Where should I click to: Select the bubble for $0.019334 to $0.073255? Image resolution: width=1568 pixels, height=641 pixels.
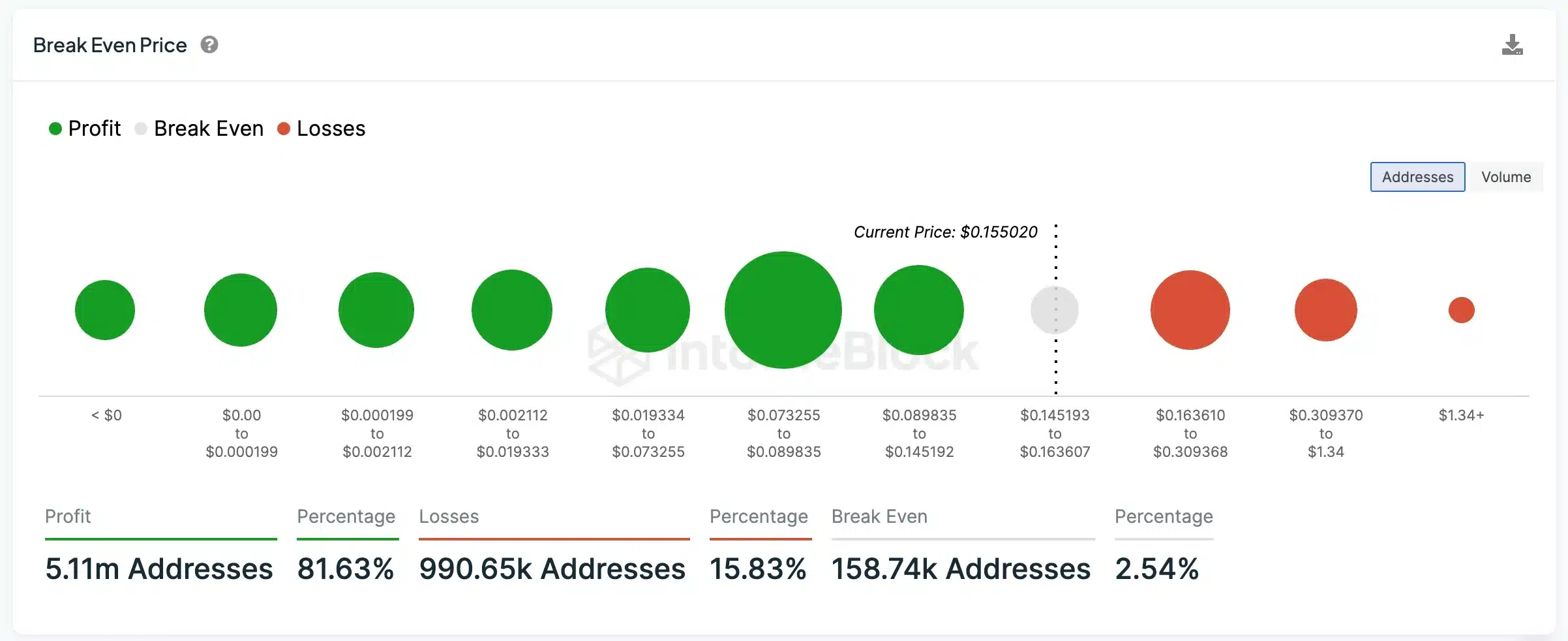(x=648, y=310)
